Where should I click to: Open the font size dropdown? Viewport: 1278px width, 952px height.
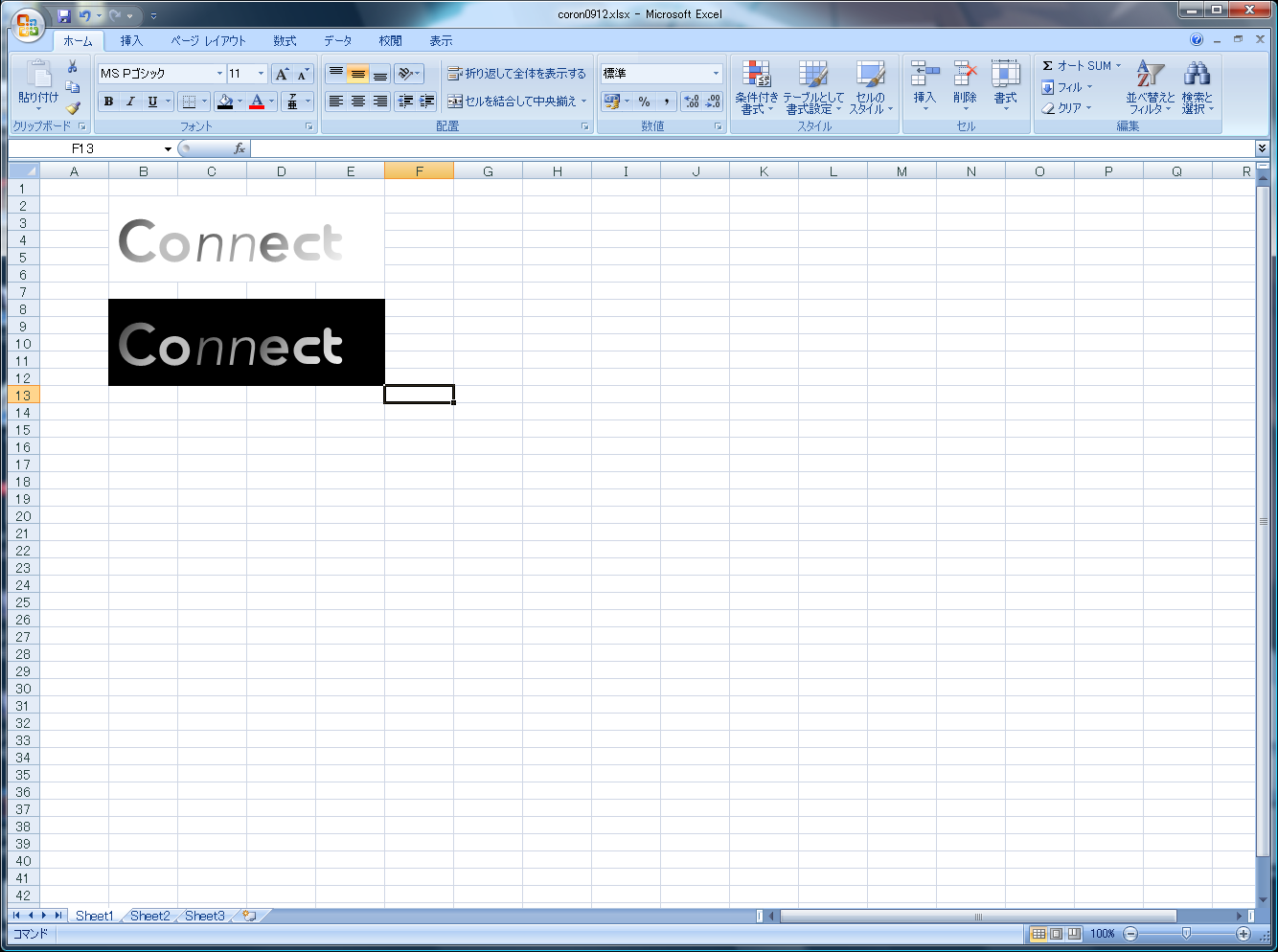[x=261, y=74]
